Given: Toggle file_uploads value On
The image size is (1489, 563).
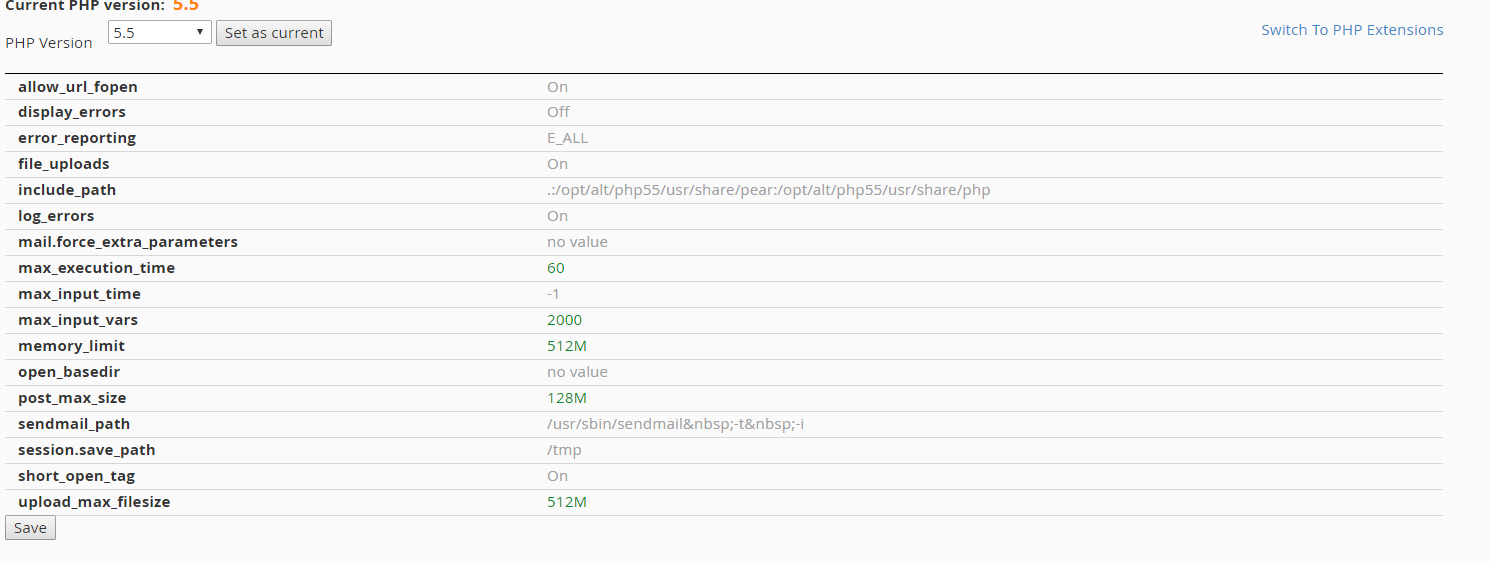Looking at the screenshot, I should (x=557, y=164).
